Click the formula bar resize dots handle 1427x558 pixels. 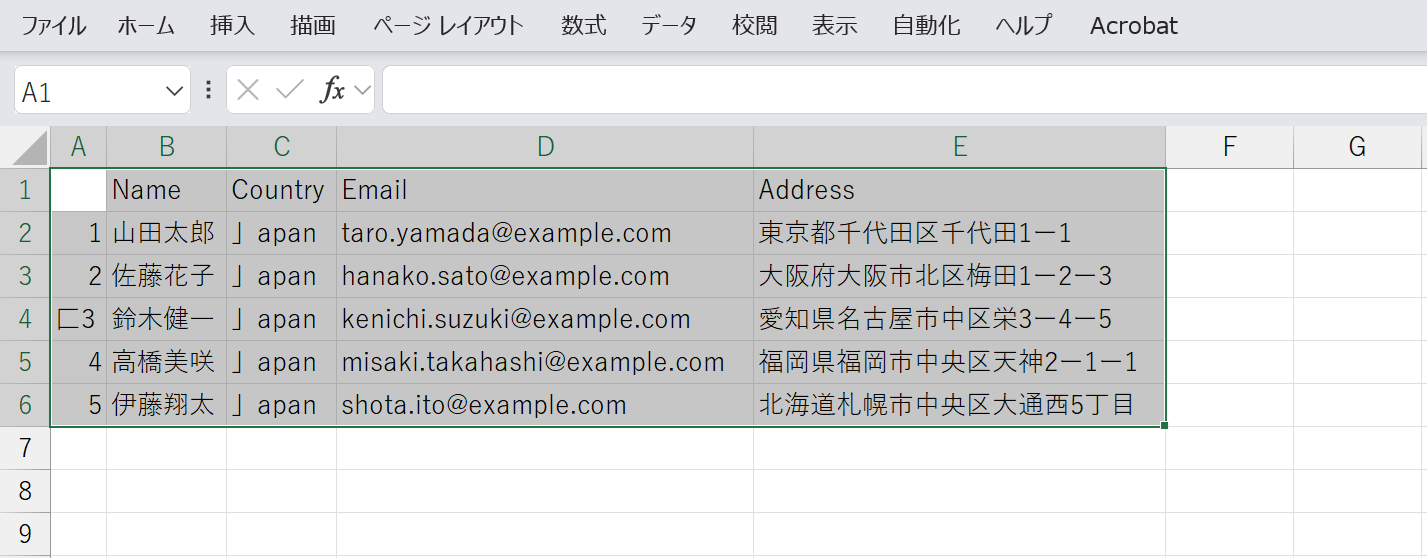coord(208,91)
